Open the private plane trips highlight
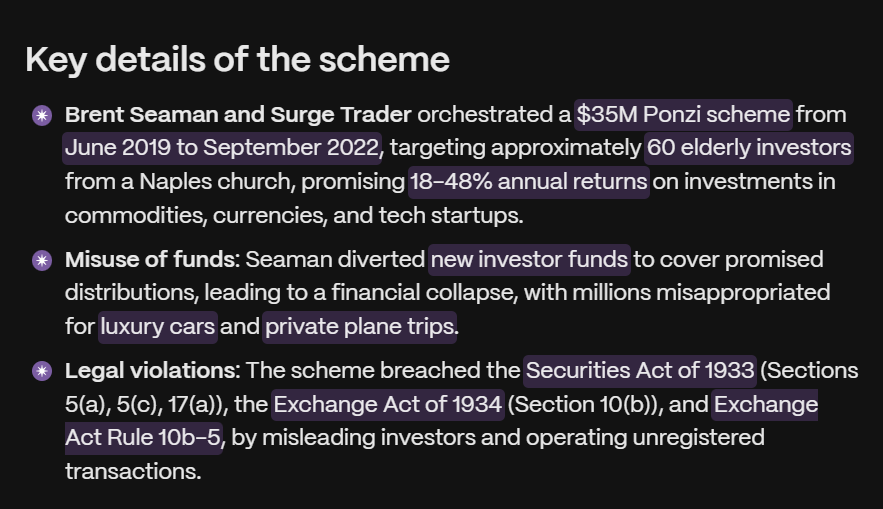 (360, 327)
